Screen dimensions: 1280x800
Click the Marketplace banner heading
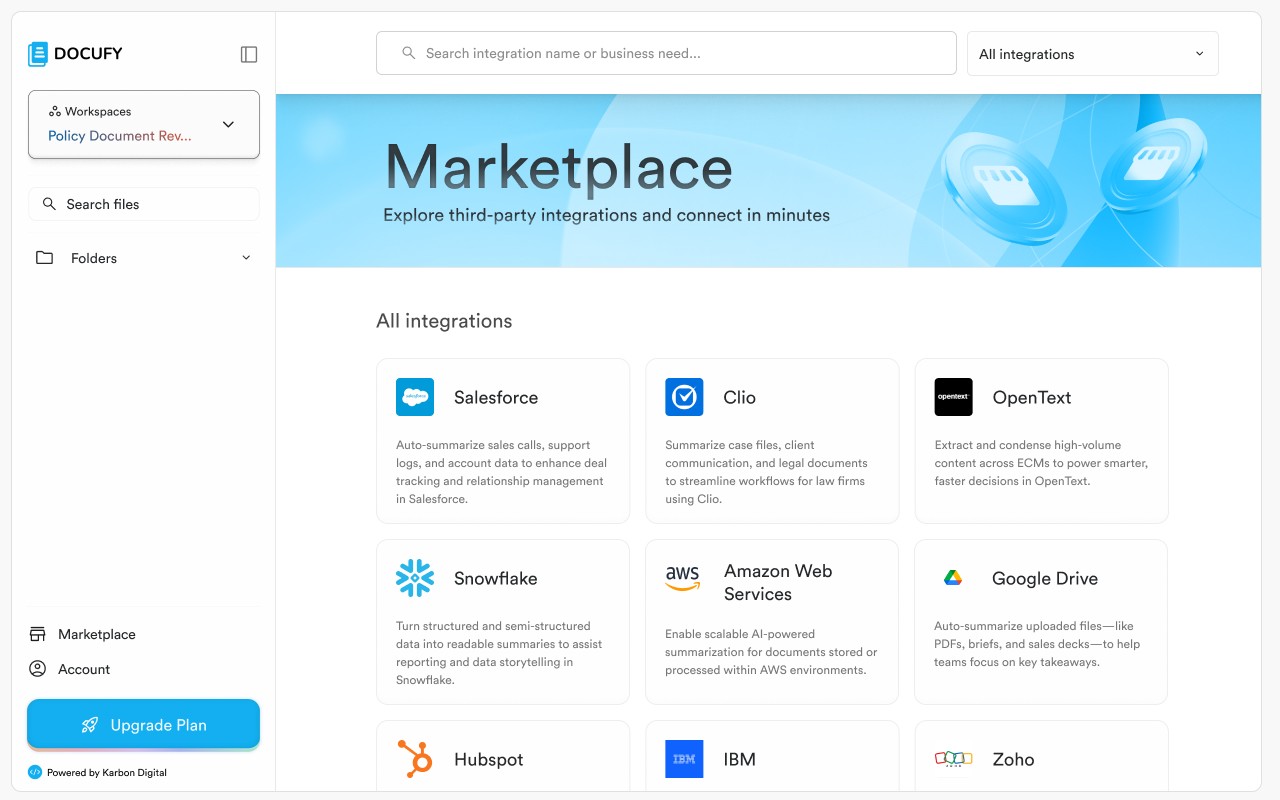click(559, 166)
